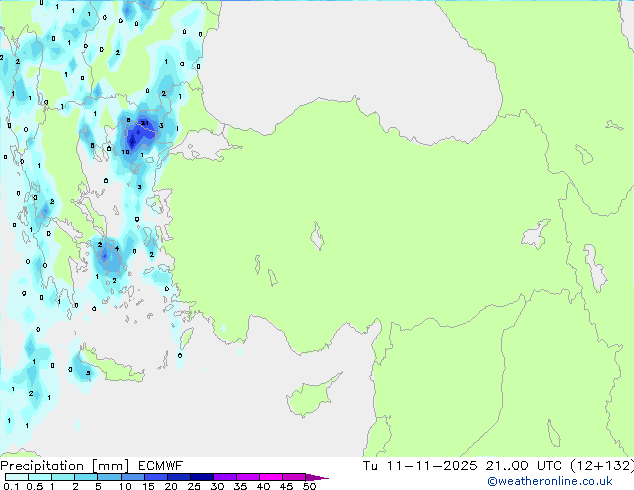Image resolution: width=634 pixels, height=490 pixels.
Task: Click the date 'Tu 11-11-2025'
Action: pyautogui.click(x=420, y=466)
